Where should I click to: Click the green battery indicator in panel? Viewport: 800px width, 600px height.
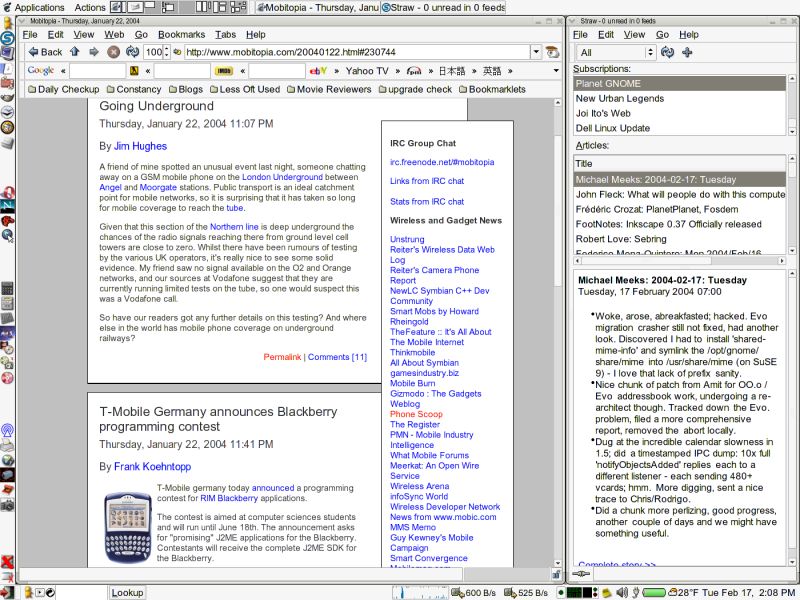click(x=654, y=592)
